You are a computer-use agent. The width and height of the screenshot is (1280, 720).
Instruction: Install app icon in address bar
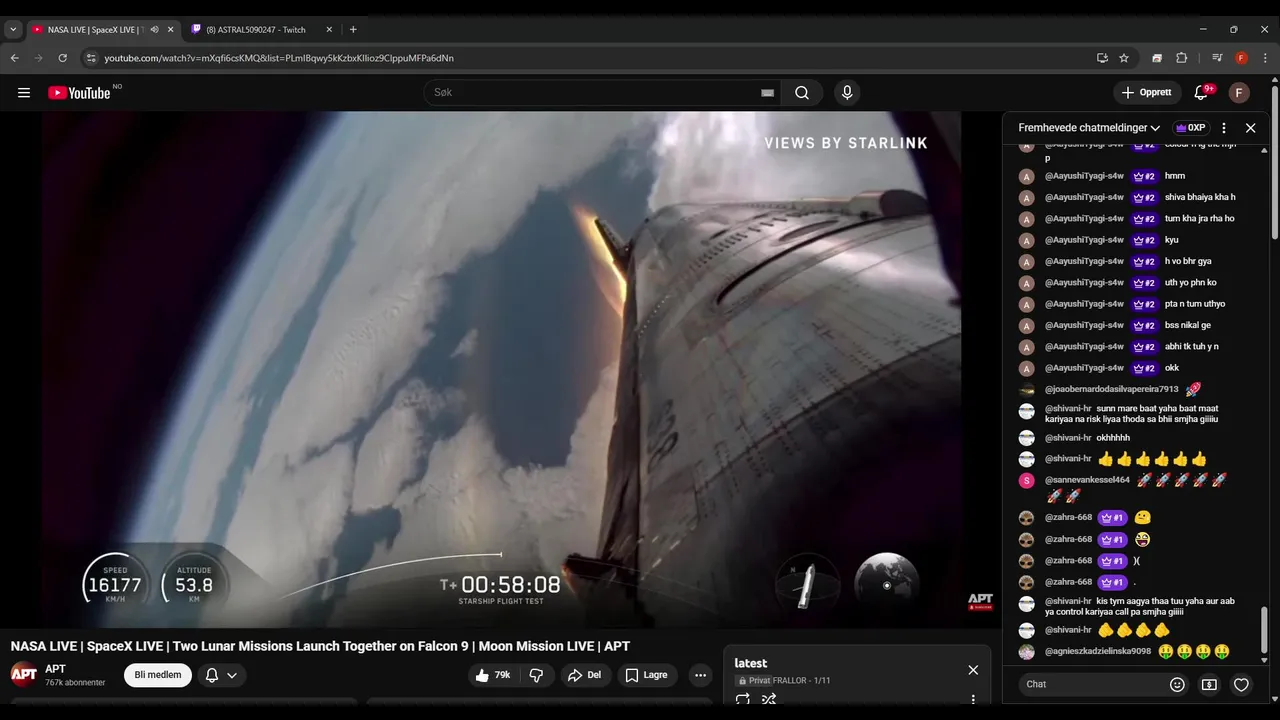point(1102,58)
